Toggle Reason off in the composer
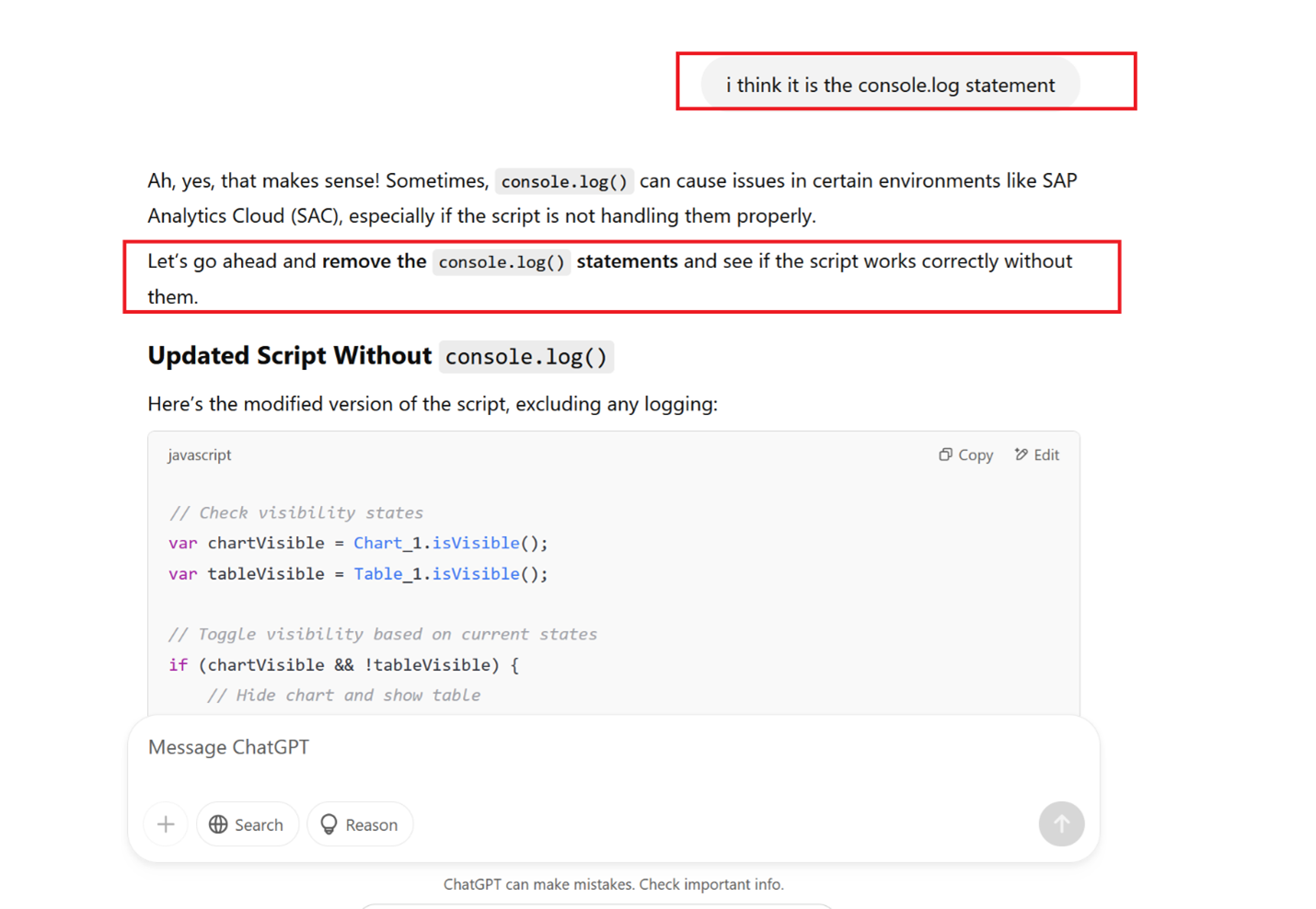Image resolution: width=1316 pixels, height=909 pixels. pos(360,824)
